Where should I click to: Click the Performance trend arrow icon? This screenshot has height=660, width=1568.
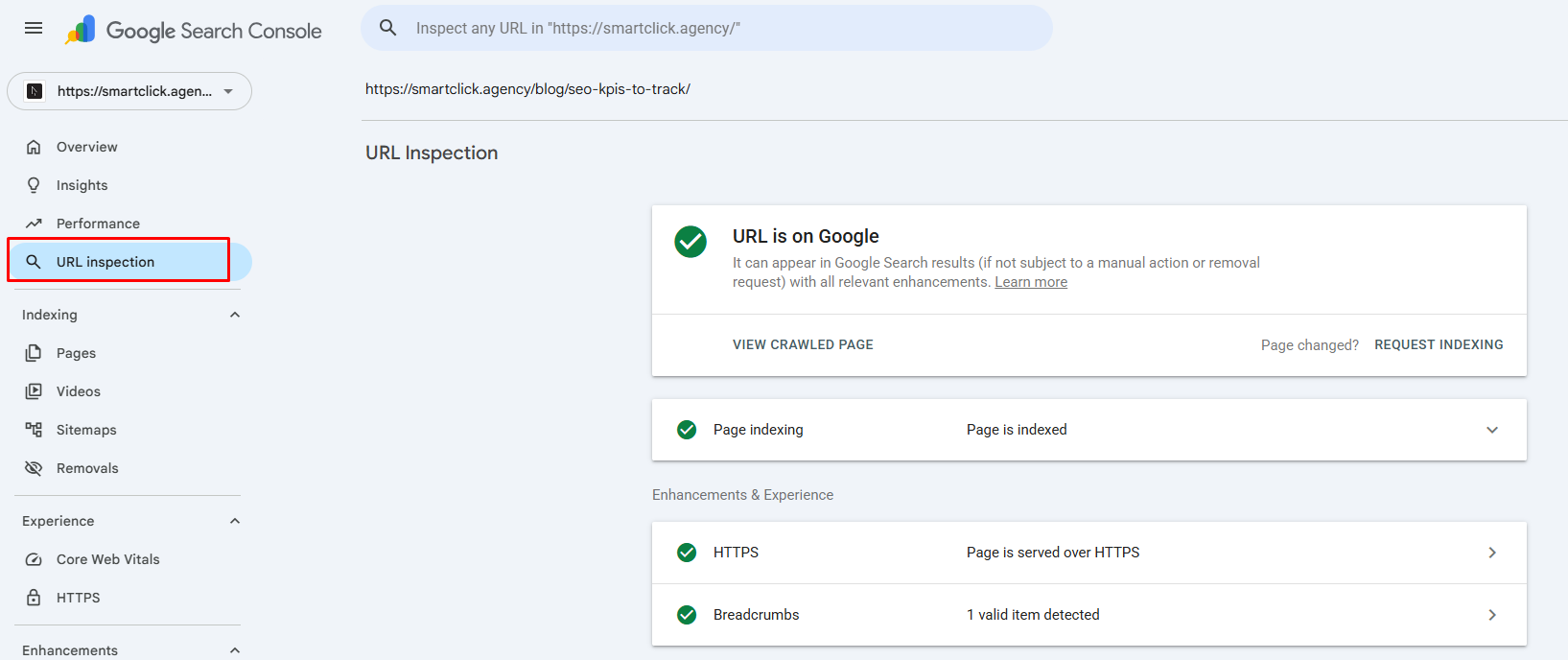(x=34, y=224)
